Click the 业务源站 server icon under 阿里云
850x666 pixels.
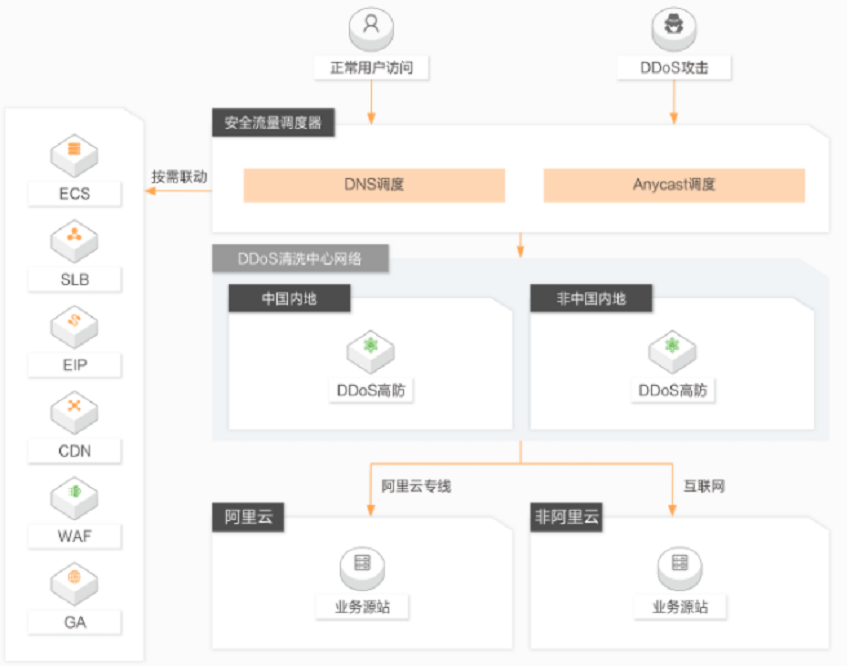click(x=362, y=568)
